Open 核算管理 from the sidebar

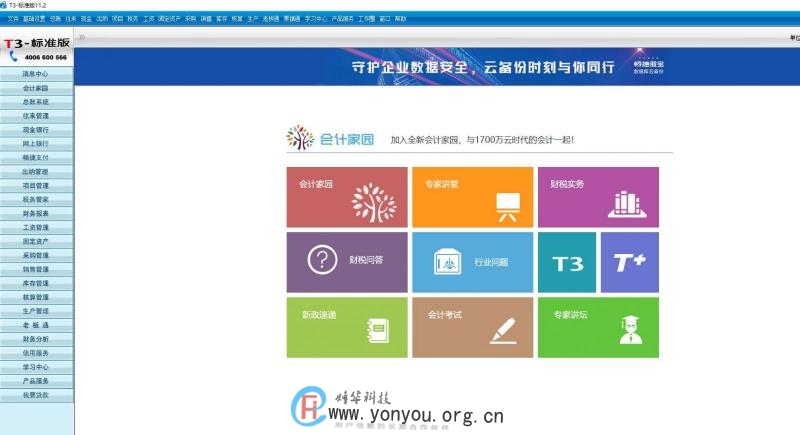(x=36, y=297)
